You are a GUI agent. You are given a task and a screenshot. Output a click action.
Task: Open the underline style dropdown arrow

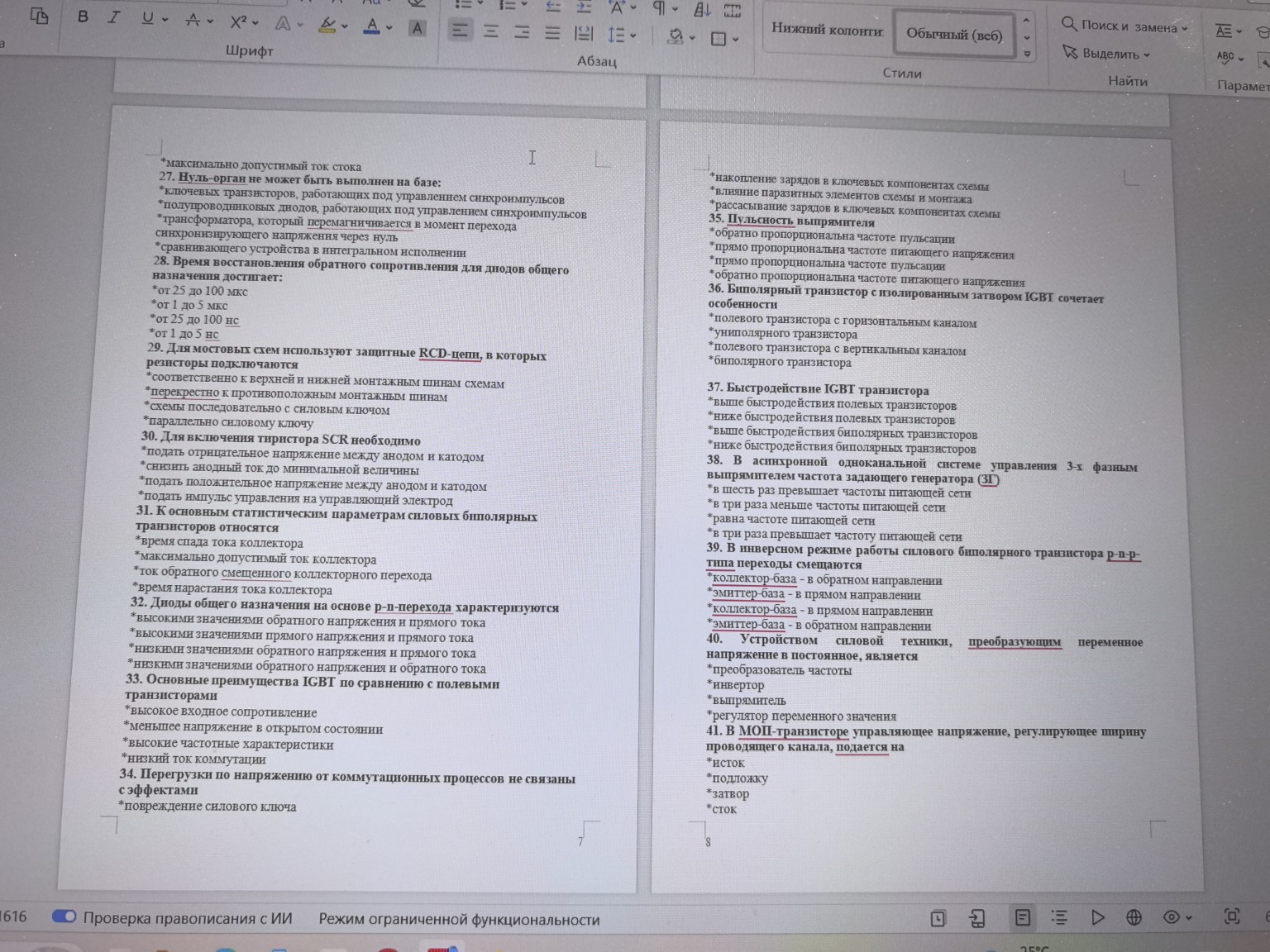pyautogui.click(x=165, y=20)
